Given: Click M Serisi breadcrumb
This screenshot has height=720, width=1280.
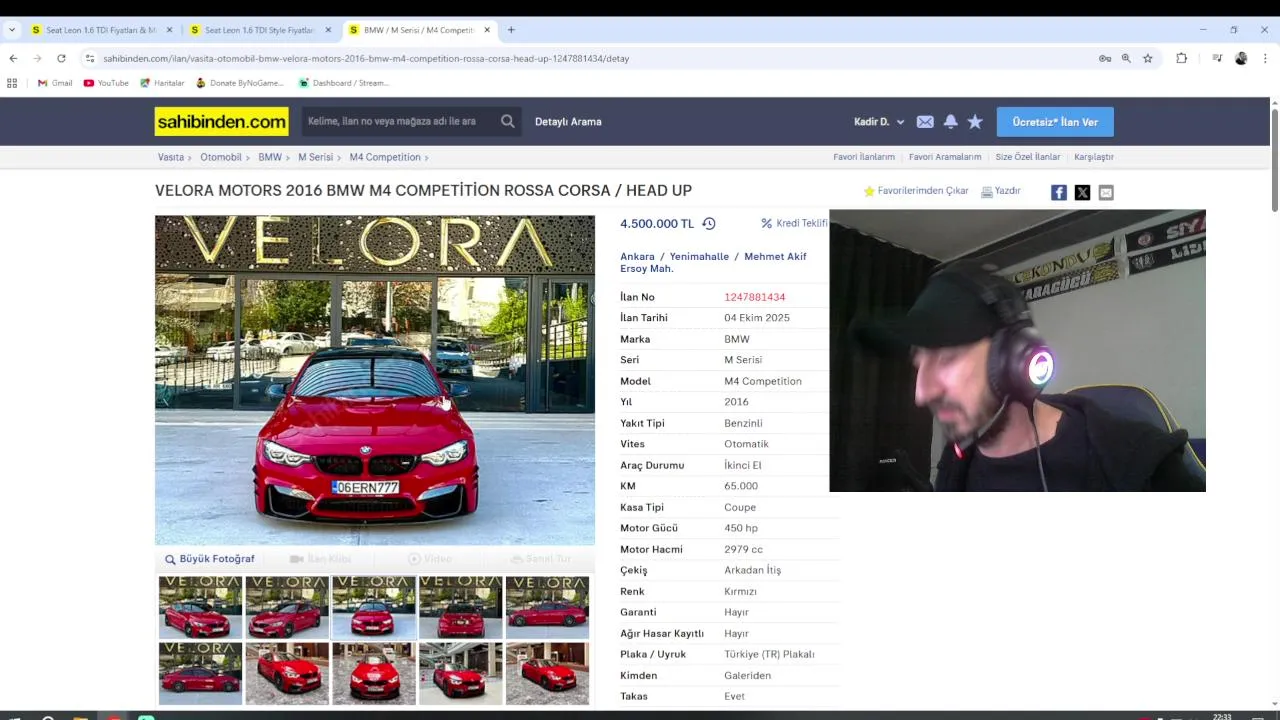Looking at the screenshot, I should pyautogui.click(x=315, y=157).
